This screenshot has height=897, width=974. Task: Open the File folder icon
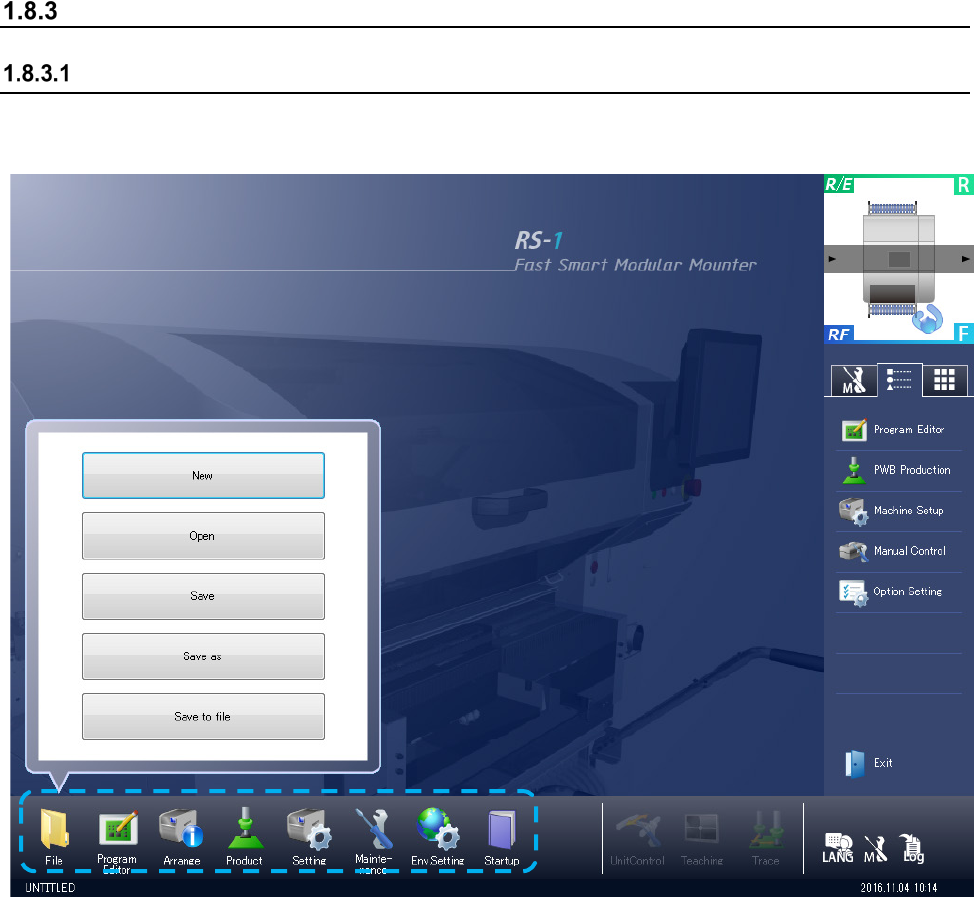tap(55, 829)
